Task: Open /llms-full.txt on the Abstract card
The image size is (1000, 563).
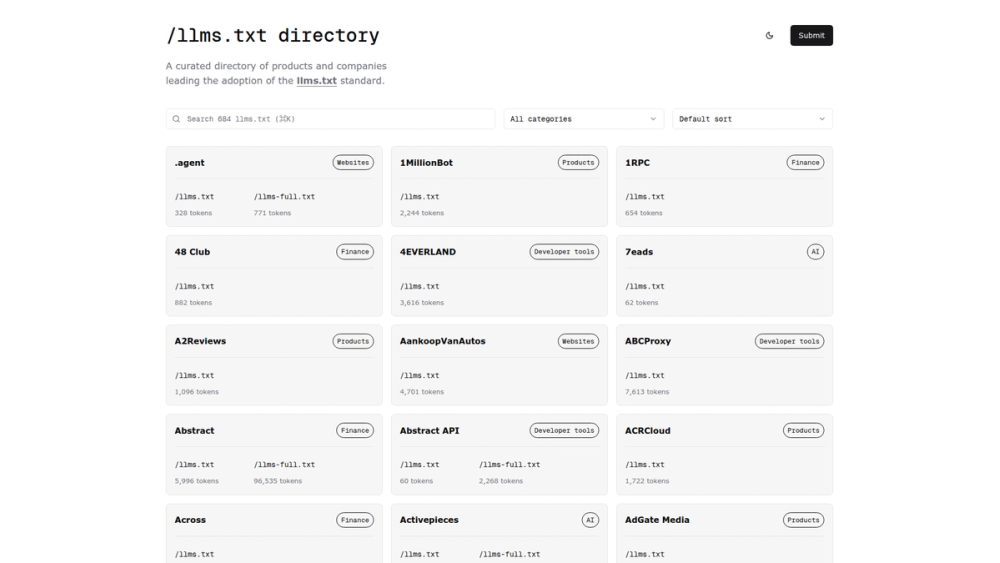Action: [x=284, y=465]
